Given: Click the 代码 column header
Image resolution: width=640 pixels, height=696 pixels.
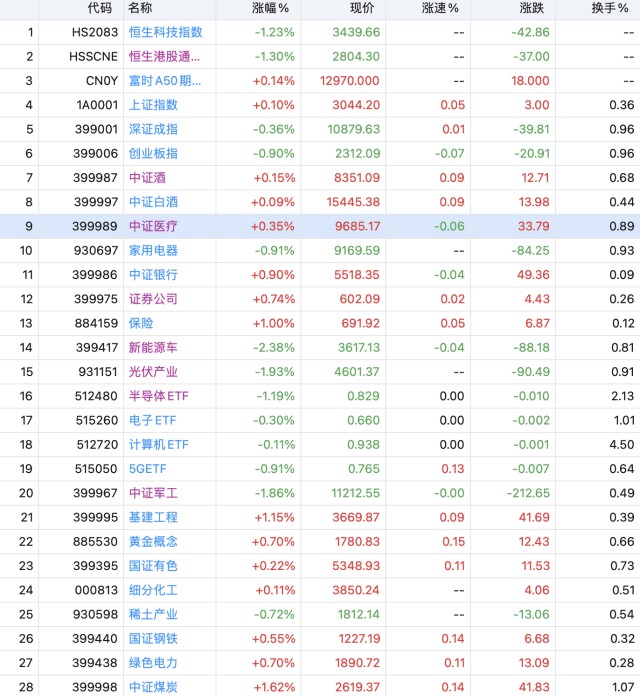Looking at the screenshot, I should [99, 8].
